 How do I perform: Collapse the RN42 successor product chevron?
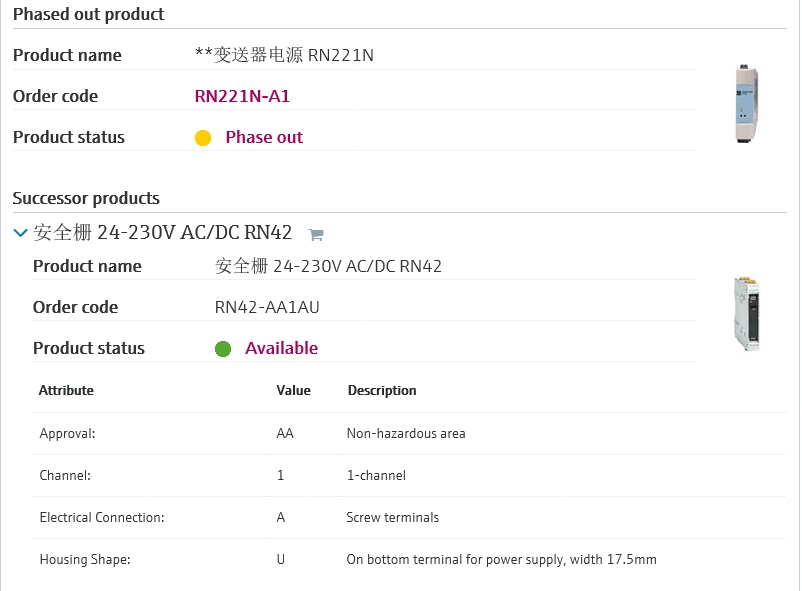pos(20,233)
